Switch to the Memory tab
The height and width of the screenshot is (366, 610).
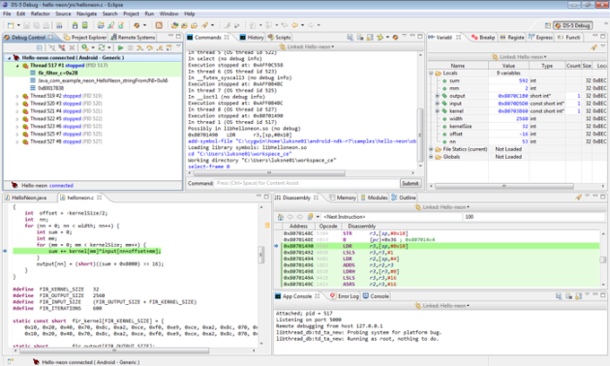[343, 198]
